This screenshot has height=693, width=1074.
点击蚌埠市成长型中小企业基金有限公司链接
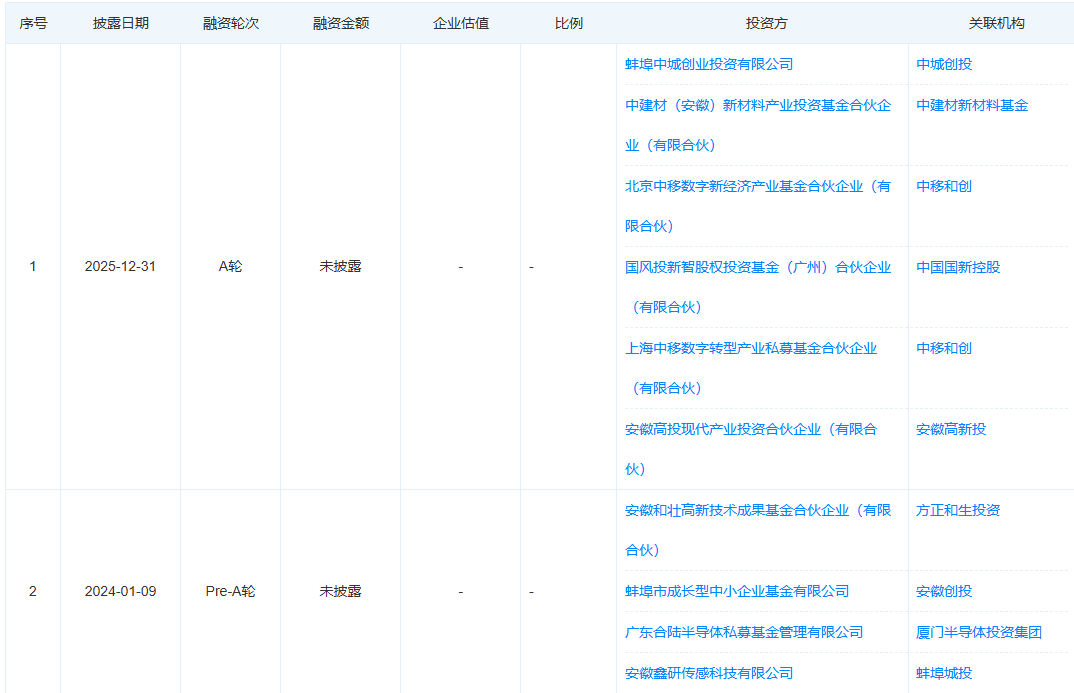tap(735, 591)
